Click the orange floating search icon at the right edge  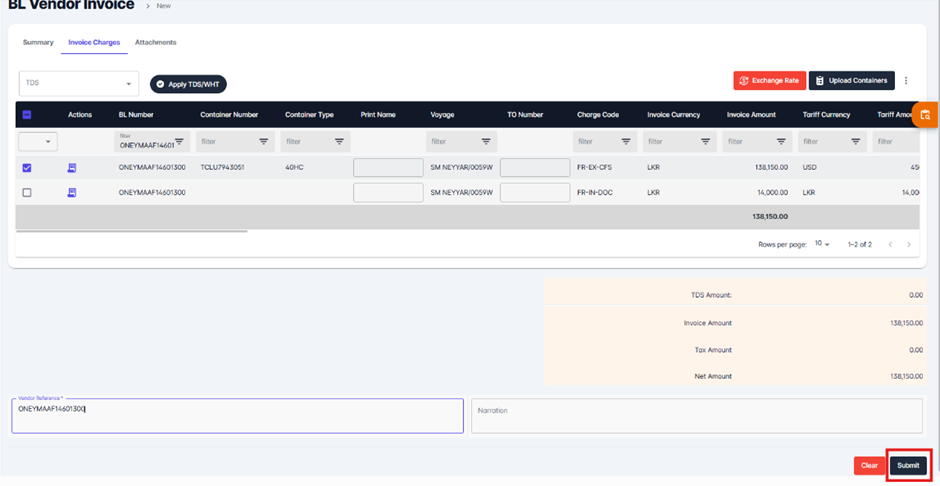coord(926,116)
